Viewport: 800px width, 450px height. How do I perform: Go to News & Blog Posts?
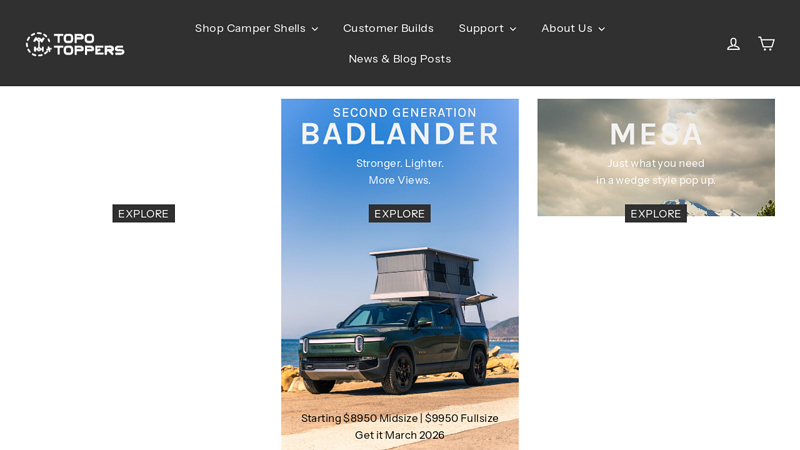[x=399, y=59]
